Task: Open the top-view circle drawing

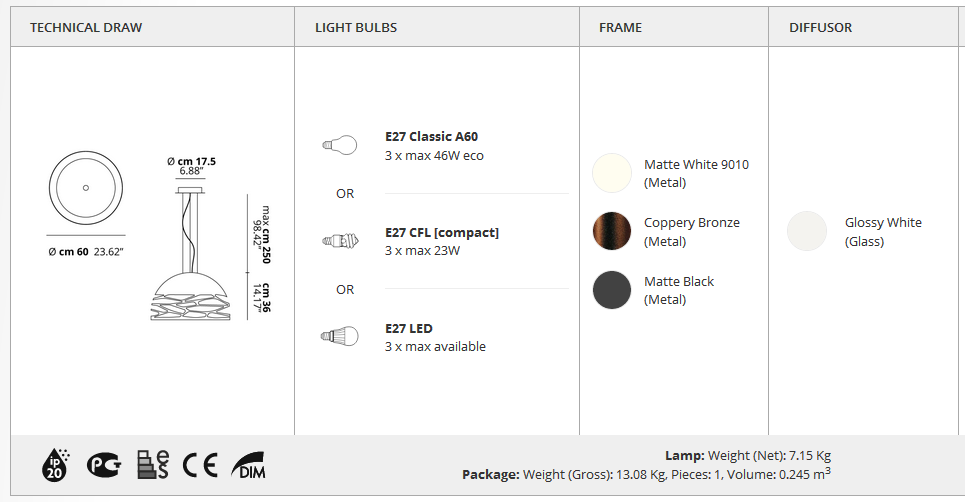Action: [x=86, y=188]
